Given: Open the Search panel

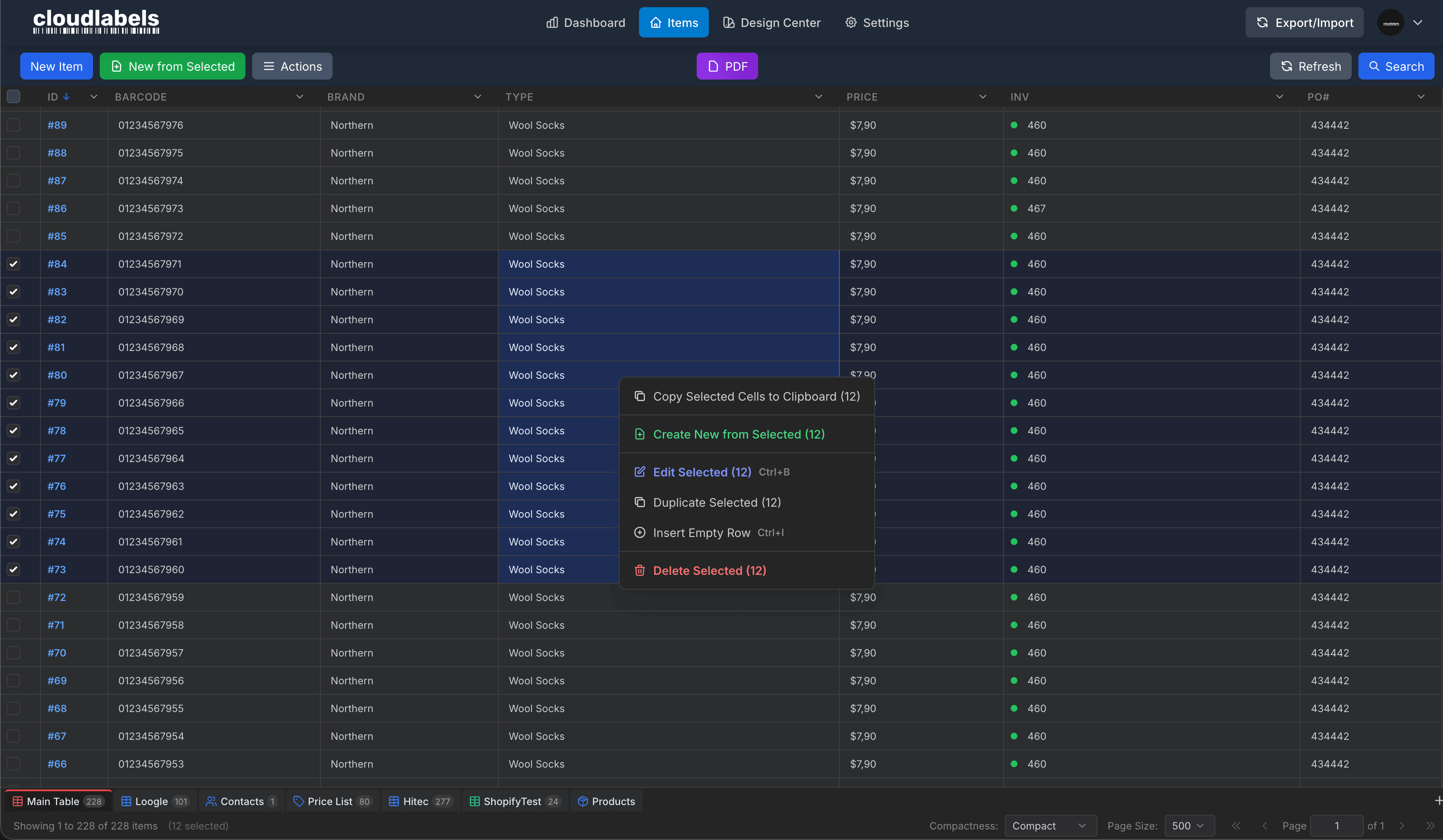Looking at the screenshot, I should click(x=1396, y=66).
